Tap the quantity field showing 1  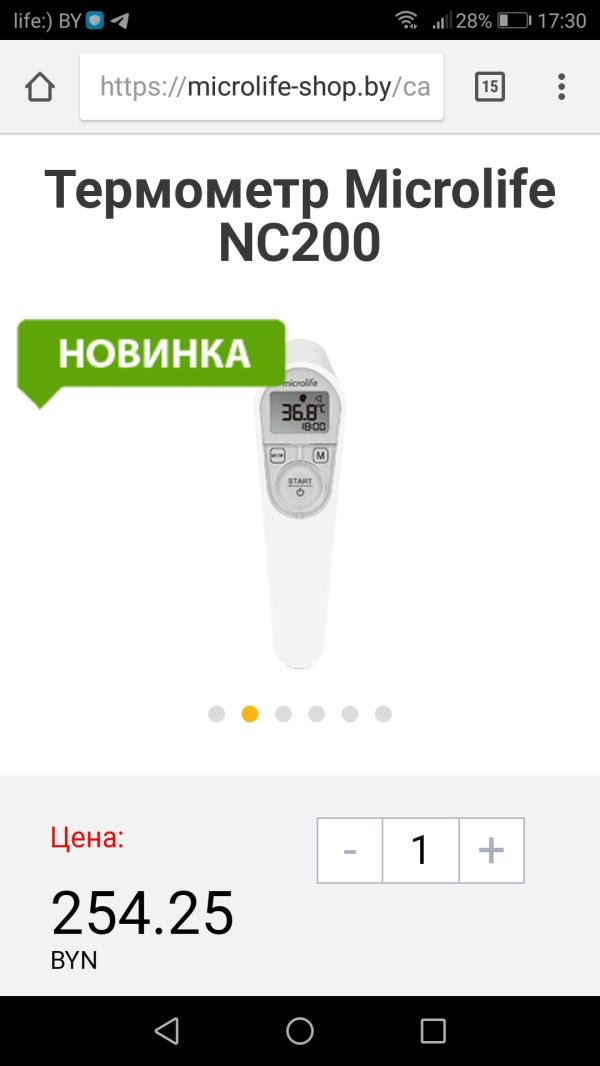(421, 850)
